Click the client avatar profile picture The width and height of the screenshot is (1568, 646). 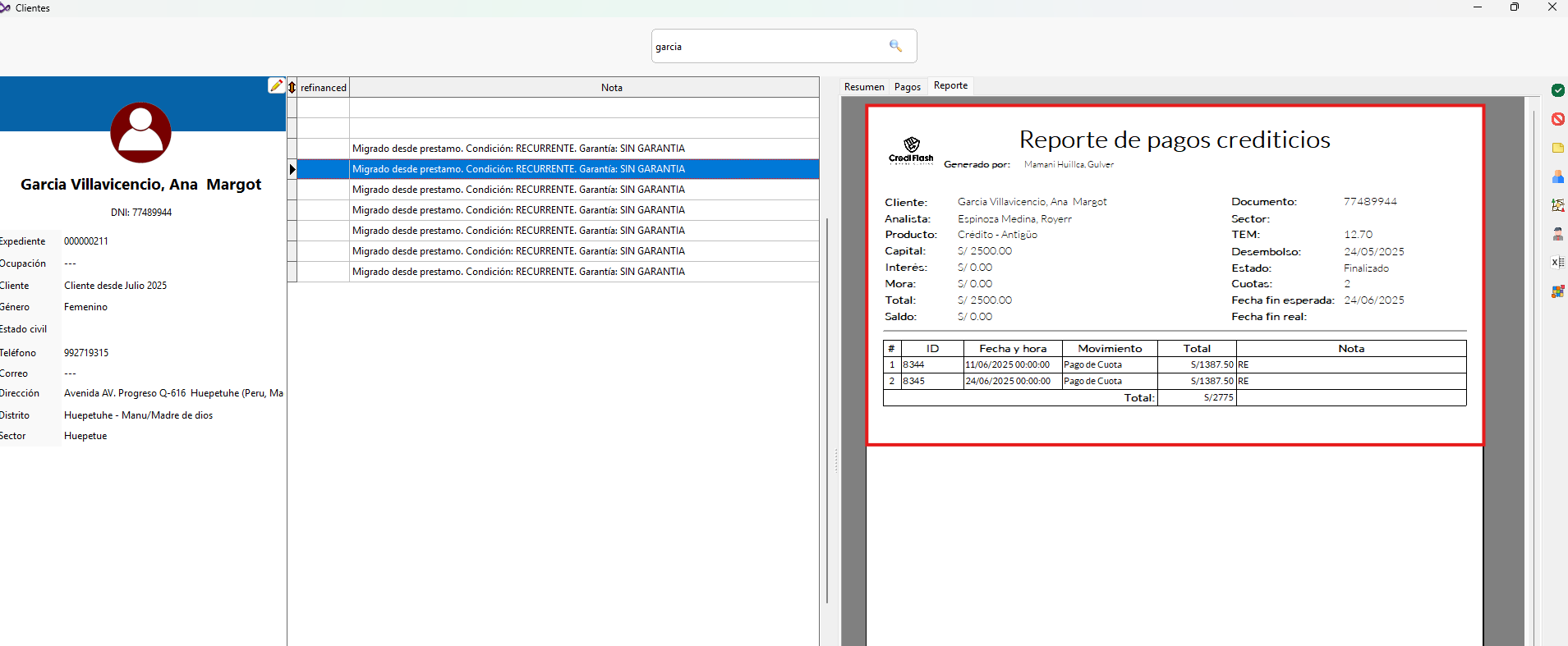(140, 132)
